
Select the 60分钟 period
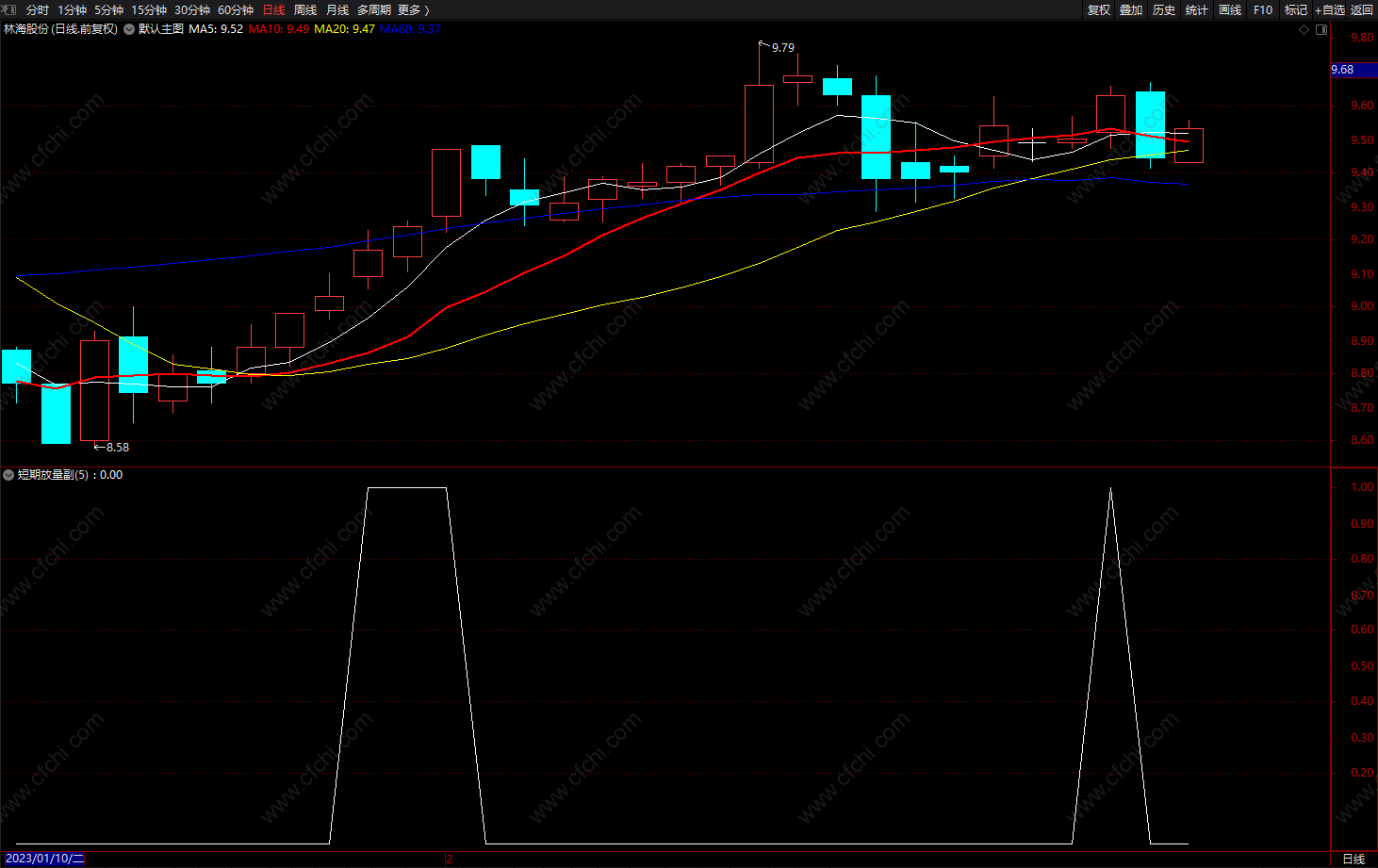236,10
